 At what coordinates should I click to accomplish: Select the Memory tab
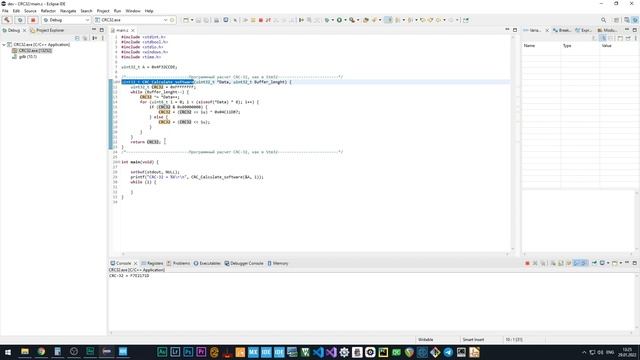[278, 263]
